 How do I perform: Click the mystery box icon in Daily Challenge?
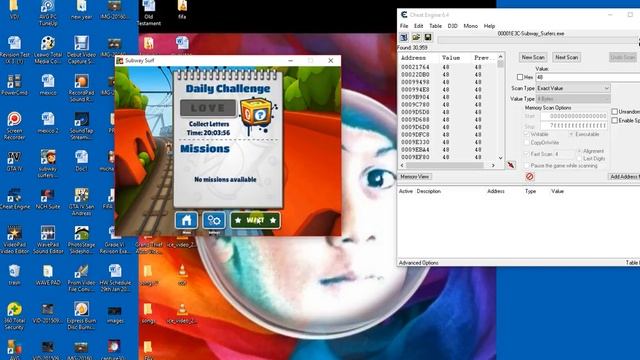(257, 114)
